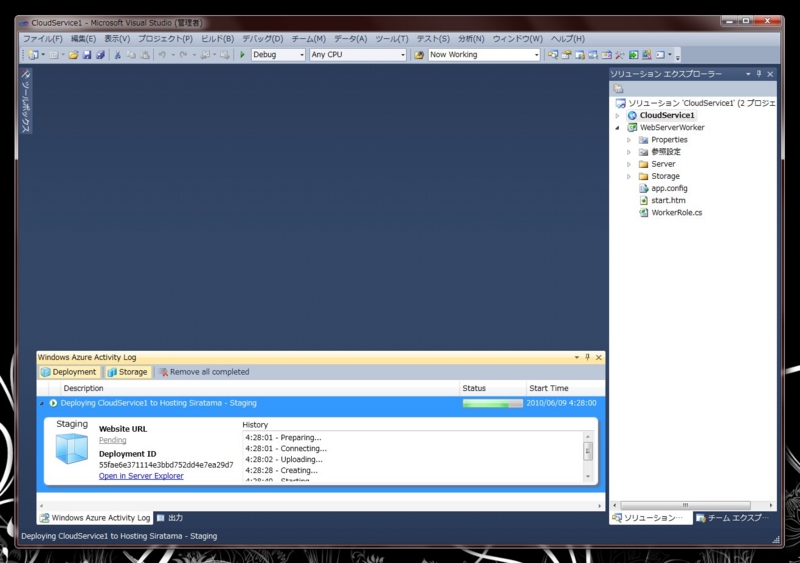Screen dimensions: 800x563
Task: Switch to the チーム エクスプ… tab
Action: click(x=733, y=518)
